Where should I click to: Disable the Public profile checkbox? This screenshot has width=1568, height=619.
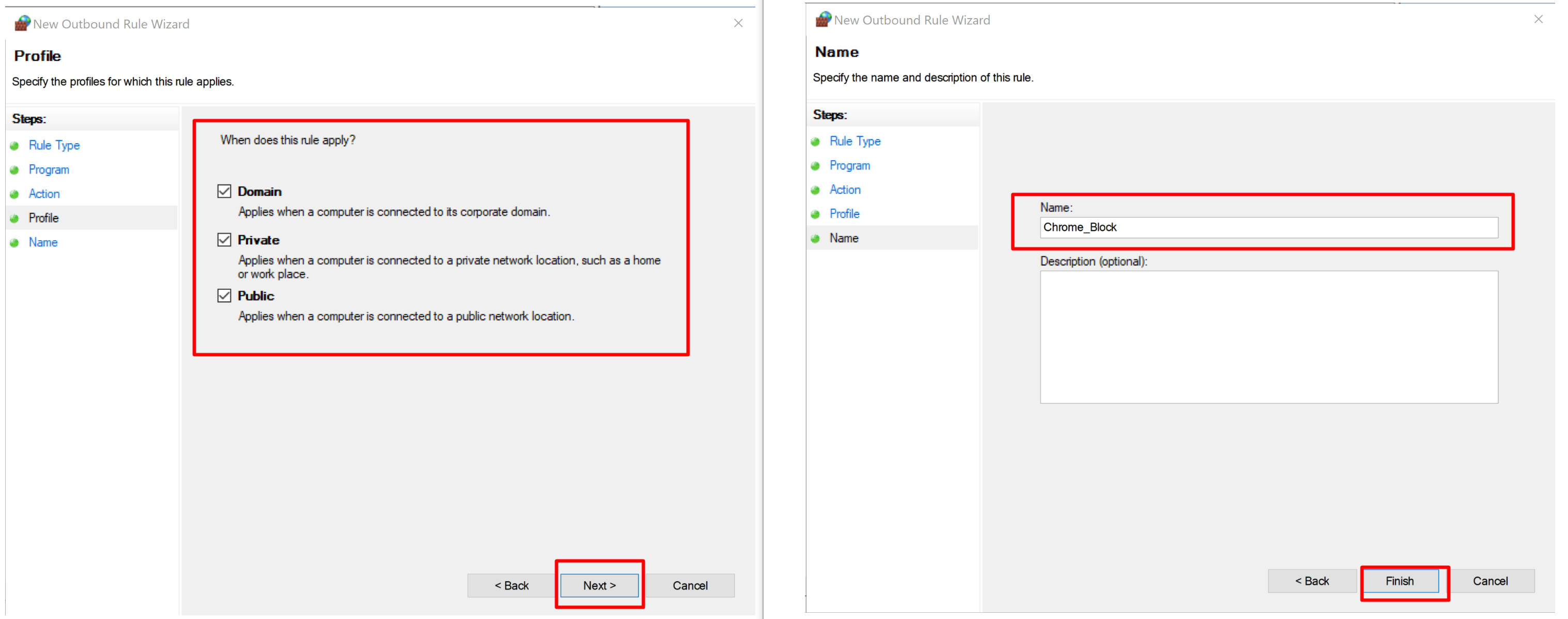pyautogui.click(x=224, y=296)
